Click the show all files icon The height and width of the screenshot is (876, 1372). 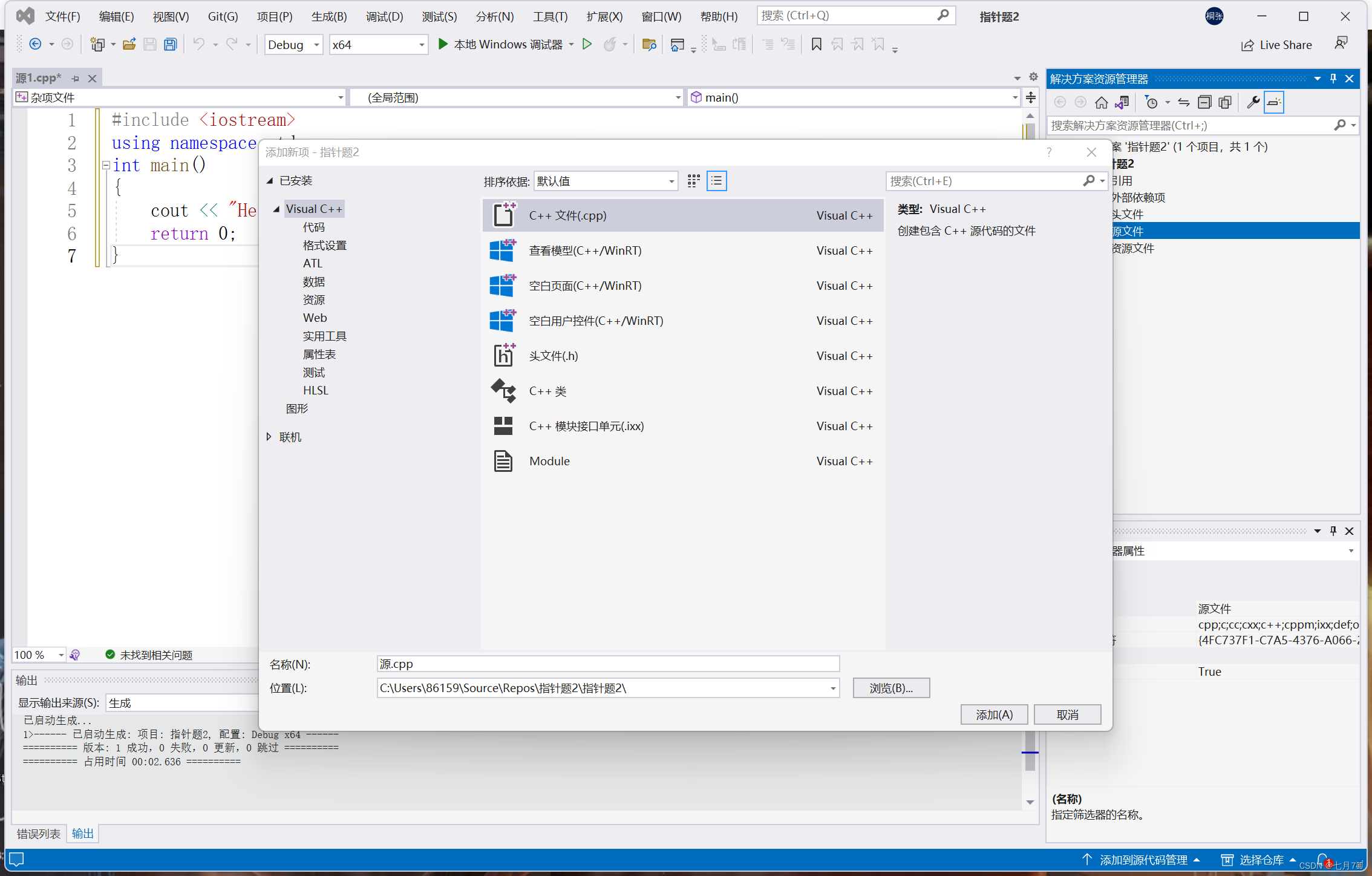click(x=1225, y=102)
